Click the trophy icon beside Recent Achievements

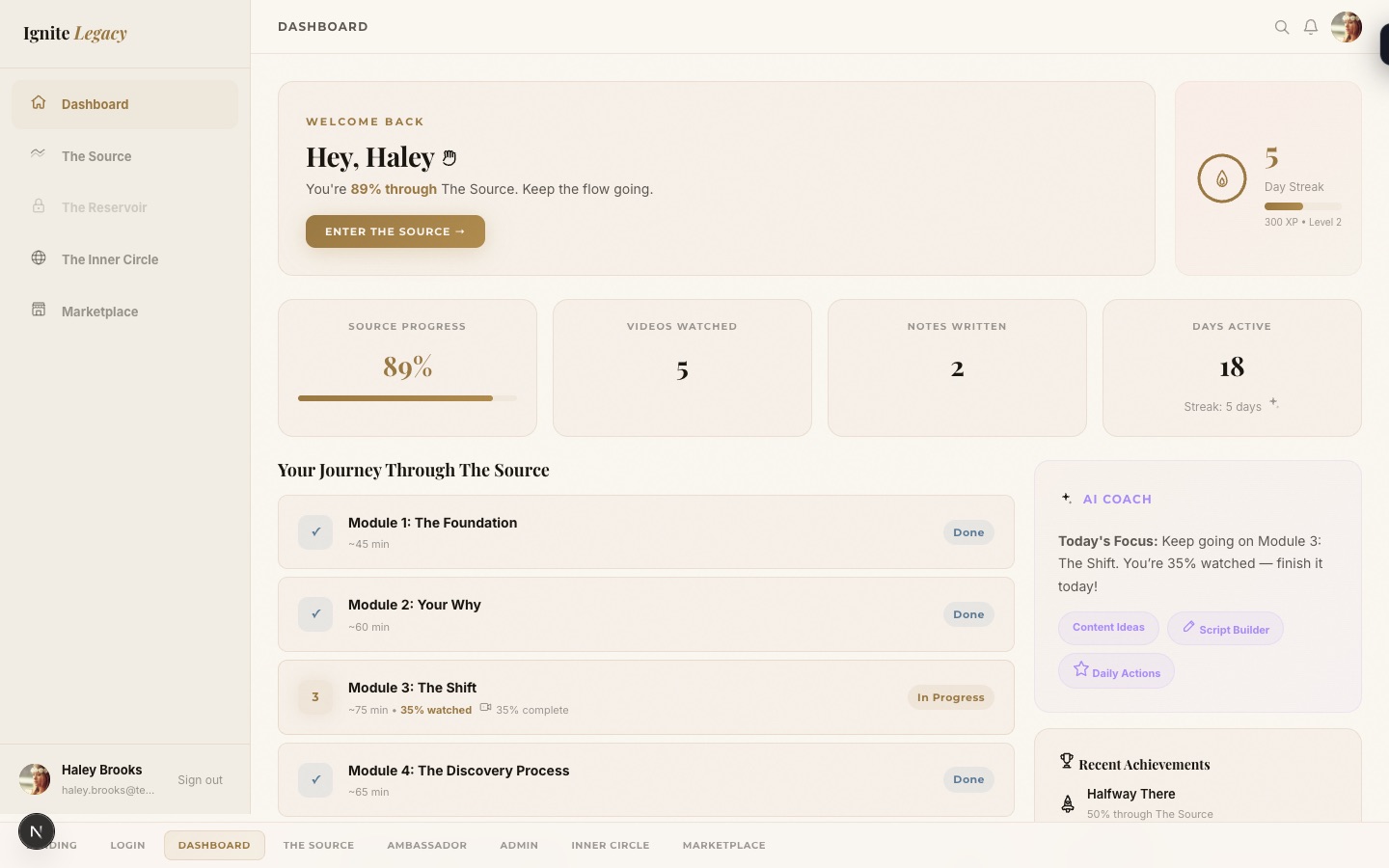[1067, 761]
